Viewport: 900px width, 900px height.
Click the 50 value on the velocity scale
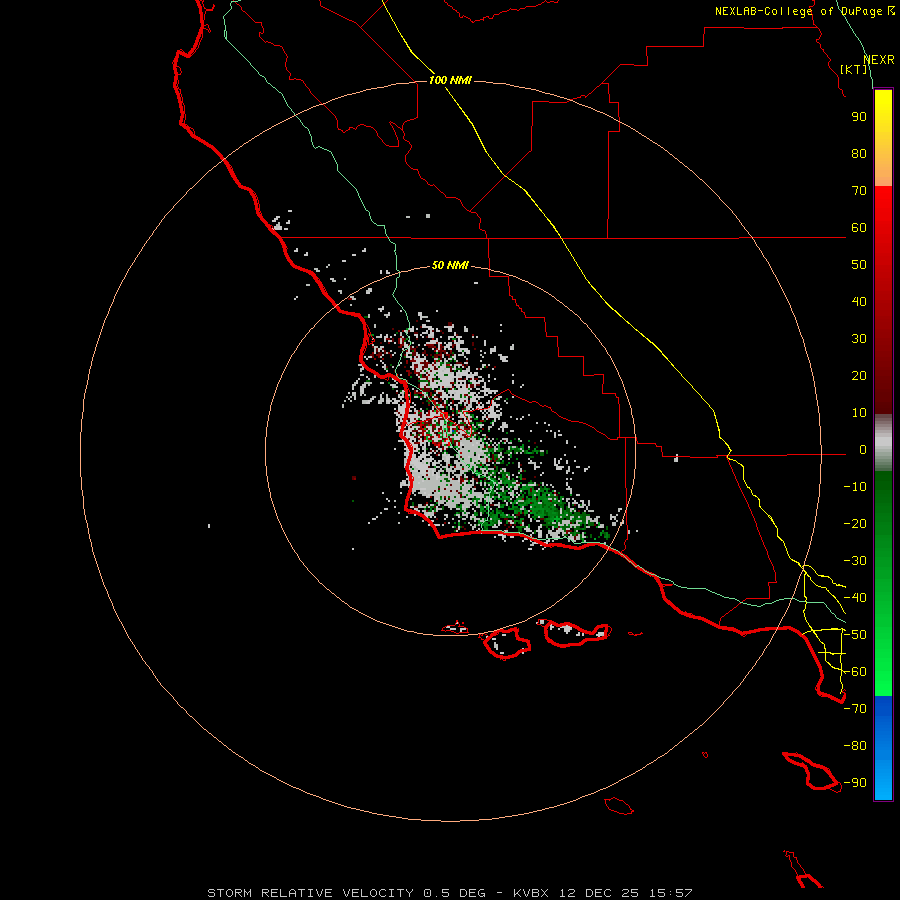(x=859, y=265)
